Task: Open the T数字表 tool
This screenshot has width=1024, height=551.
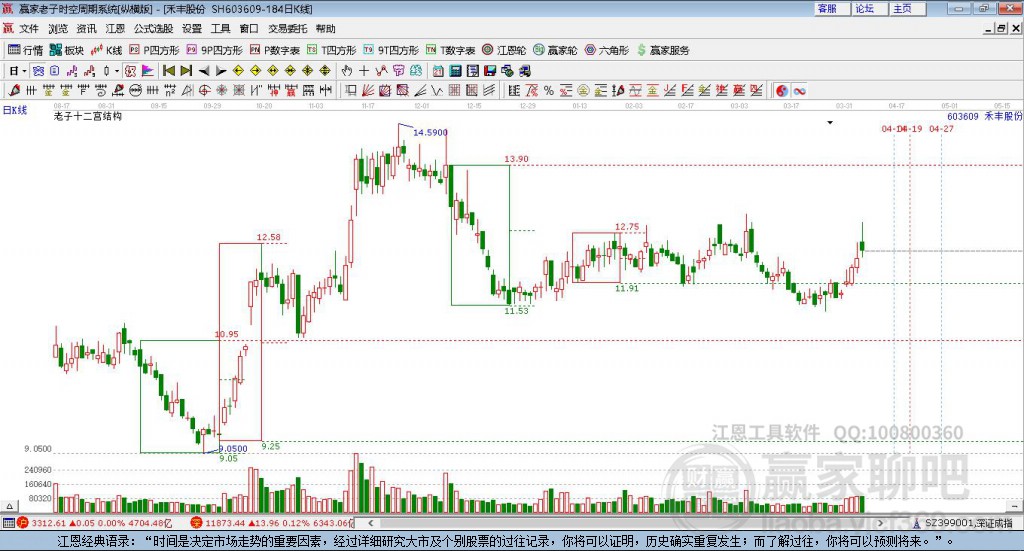Action: click(451, 50)
